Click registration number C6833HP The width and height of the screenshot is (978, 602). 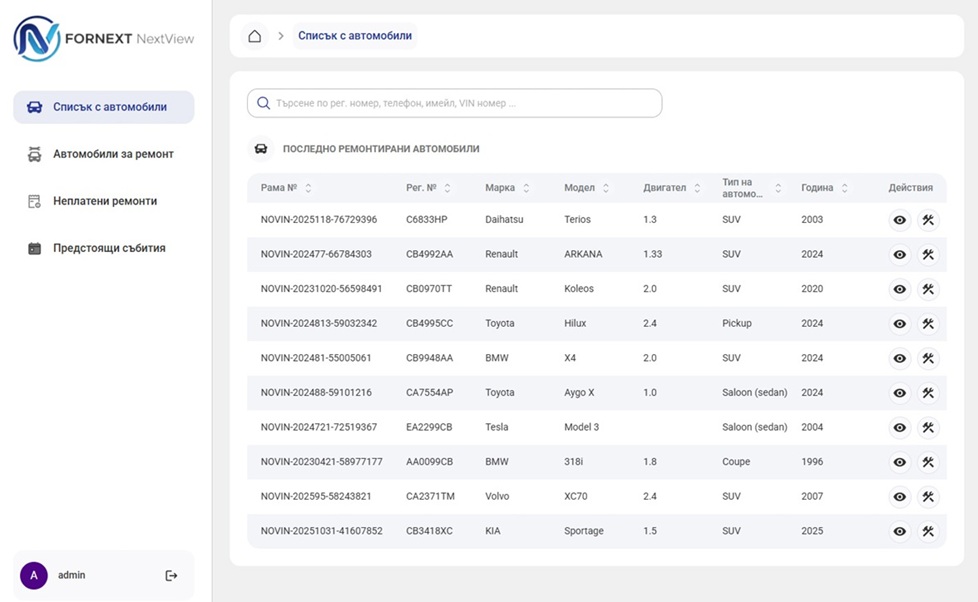pyautogui.click(x=427, y=220)
